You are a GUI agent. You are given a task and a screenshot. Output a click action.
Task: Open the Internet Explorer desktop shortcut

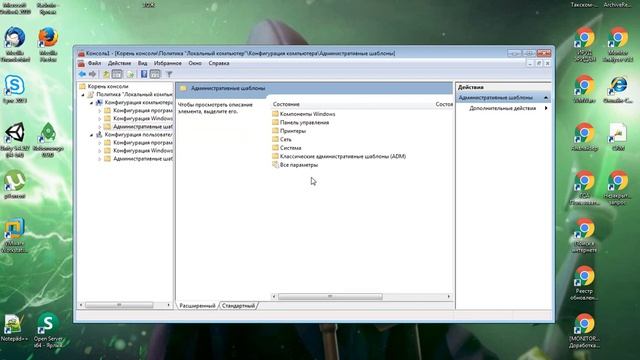618,89
